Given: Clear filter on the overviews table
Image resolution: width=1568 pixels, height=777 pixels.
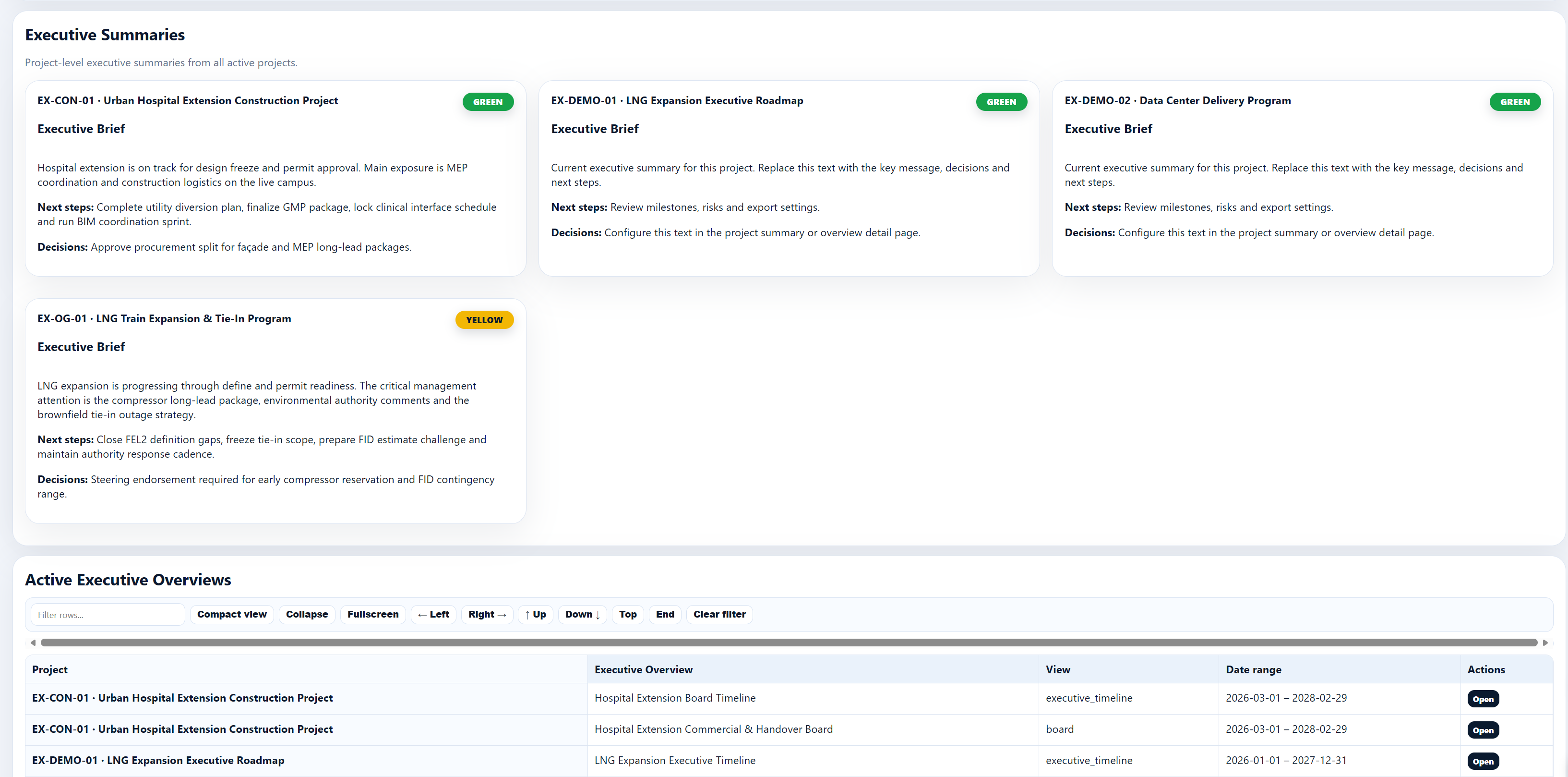Looking at the screenshot, I should click(x=719, y=614).
